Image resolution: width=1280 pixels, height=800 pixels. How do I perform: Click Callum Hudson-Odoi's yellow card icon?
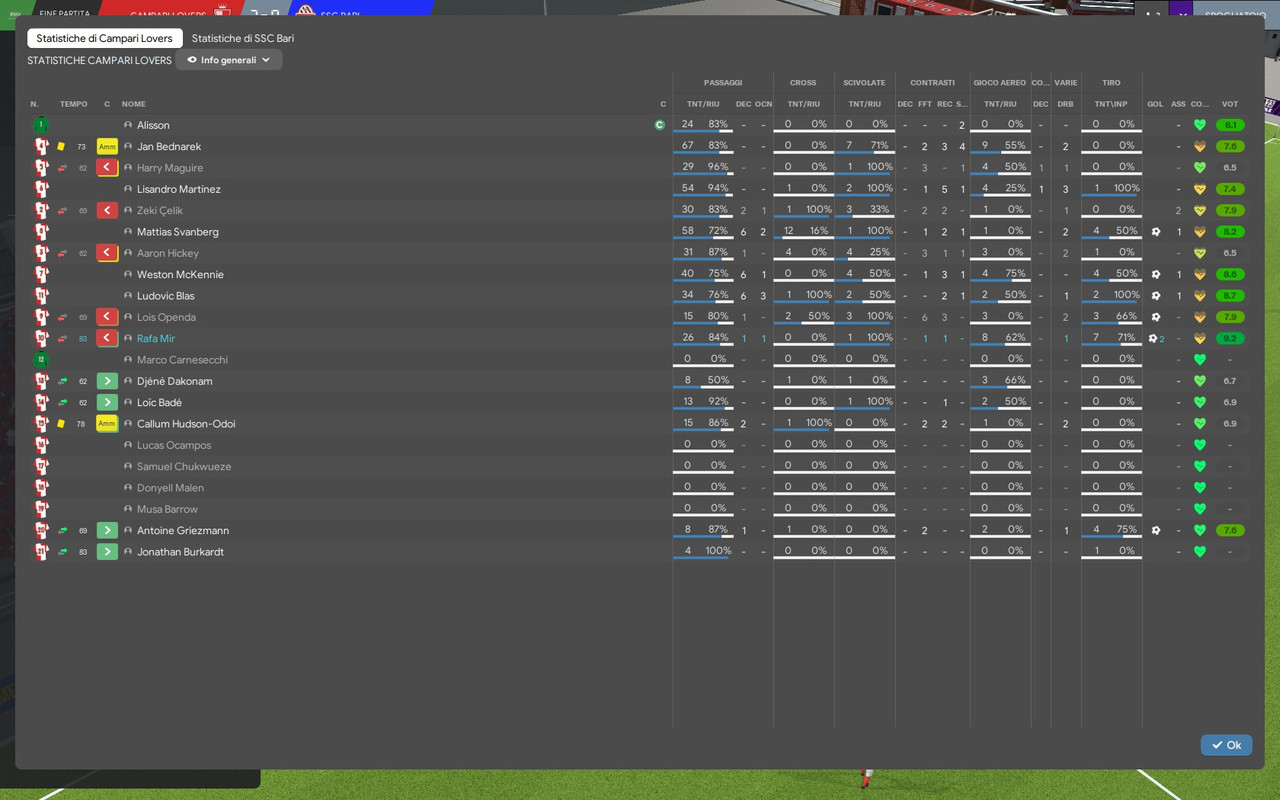(61, 424)
